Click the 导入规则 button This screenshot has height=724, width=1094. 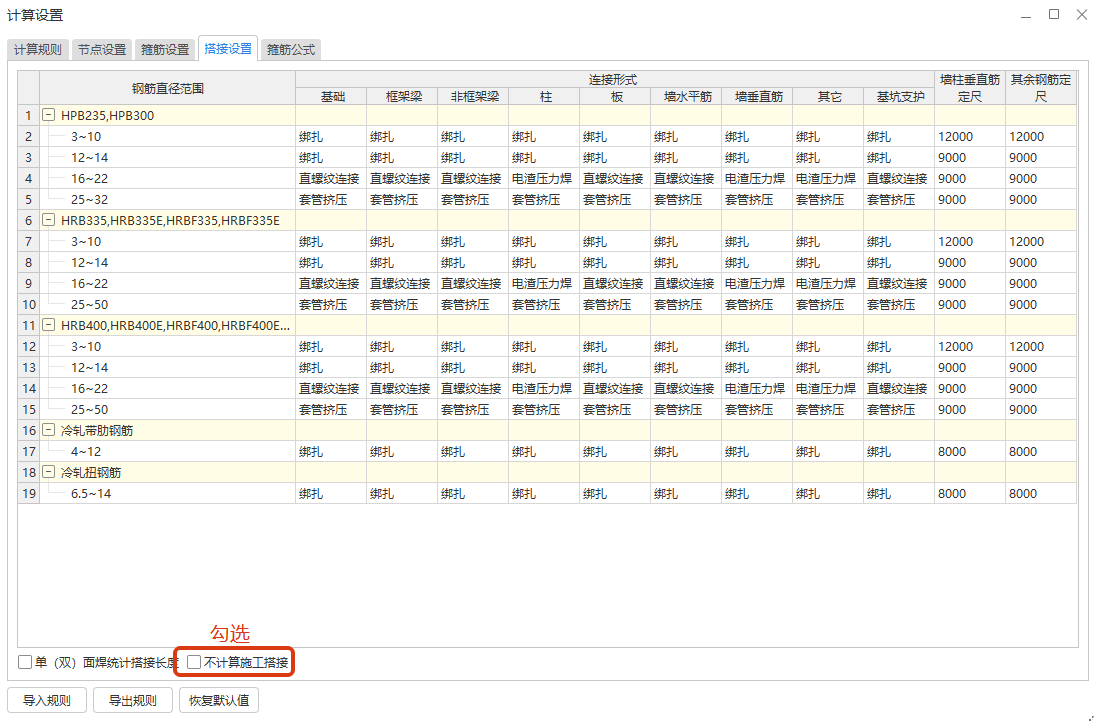click(47, 700)
